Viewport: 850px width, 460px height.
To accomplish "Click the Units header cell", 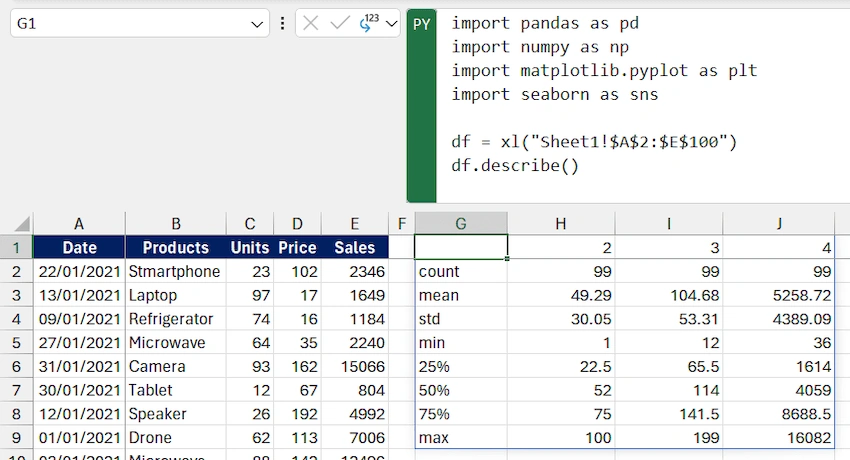I will 250,248.
